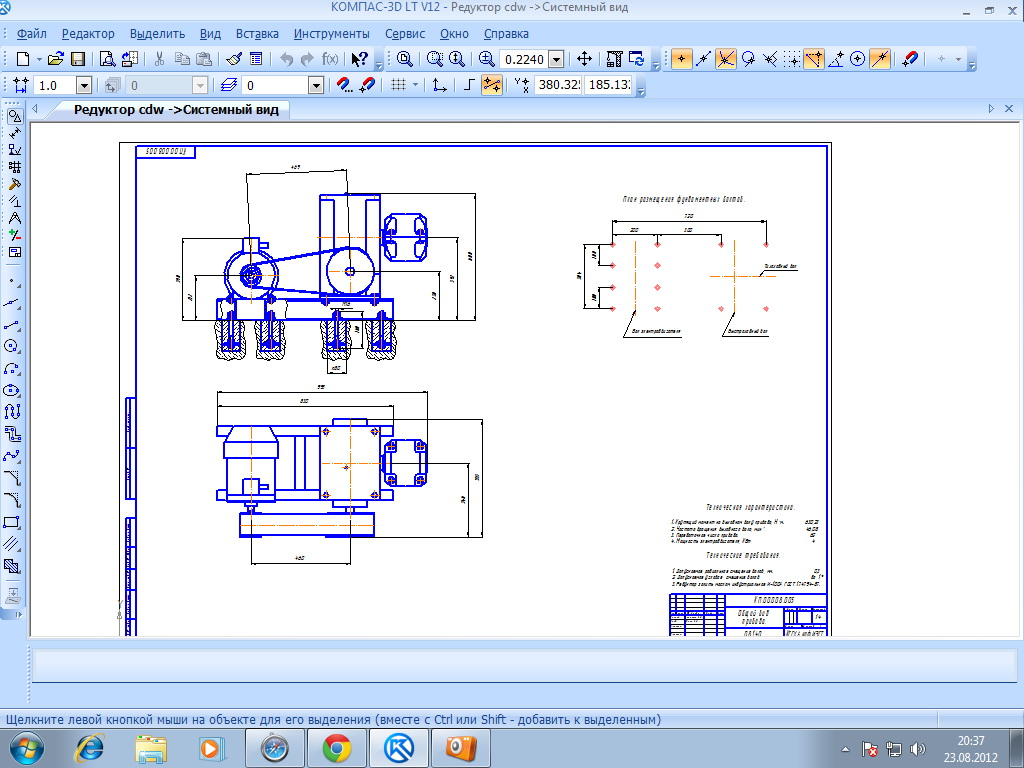Select the Point tool on left toolbar
The width and height of the screenshot is (1024, 768).
click(12, 282)
